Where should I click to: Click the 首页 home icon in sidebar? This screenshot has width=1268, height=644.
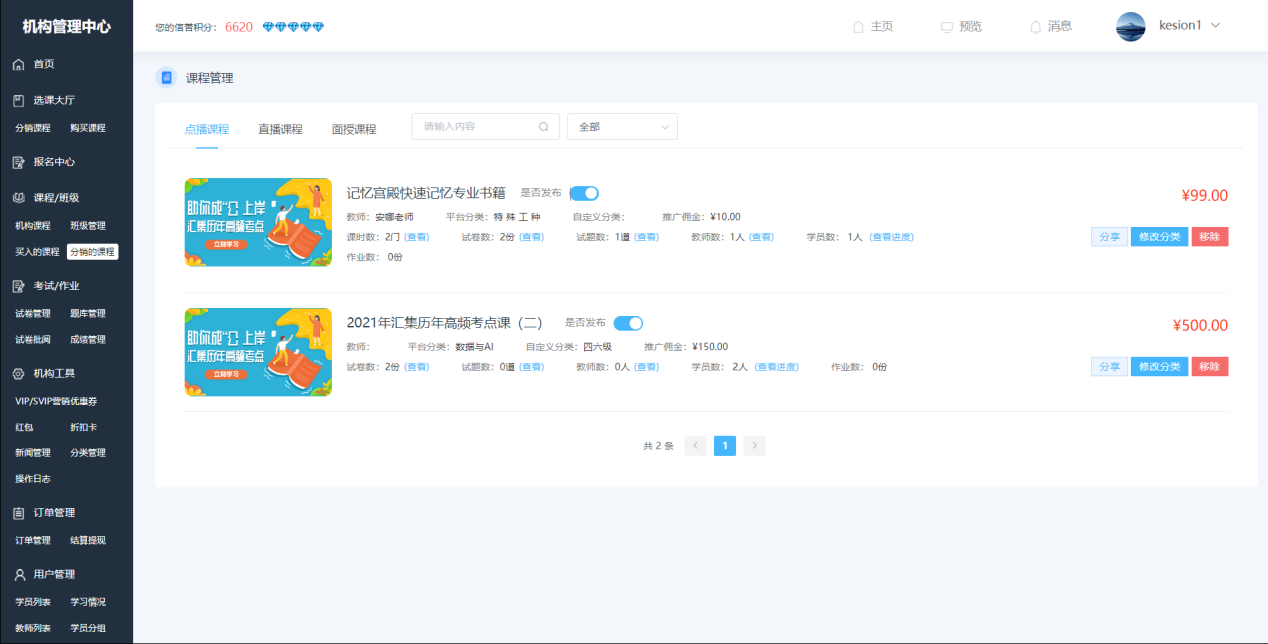(x=16, y=63)
